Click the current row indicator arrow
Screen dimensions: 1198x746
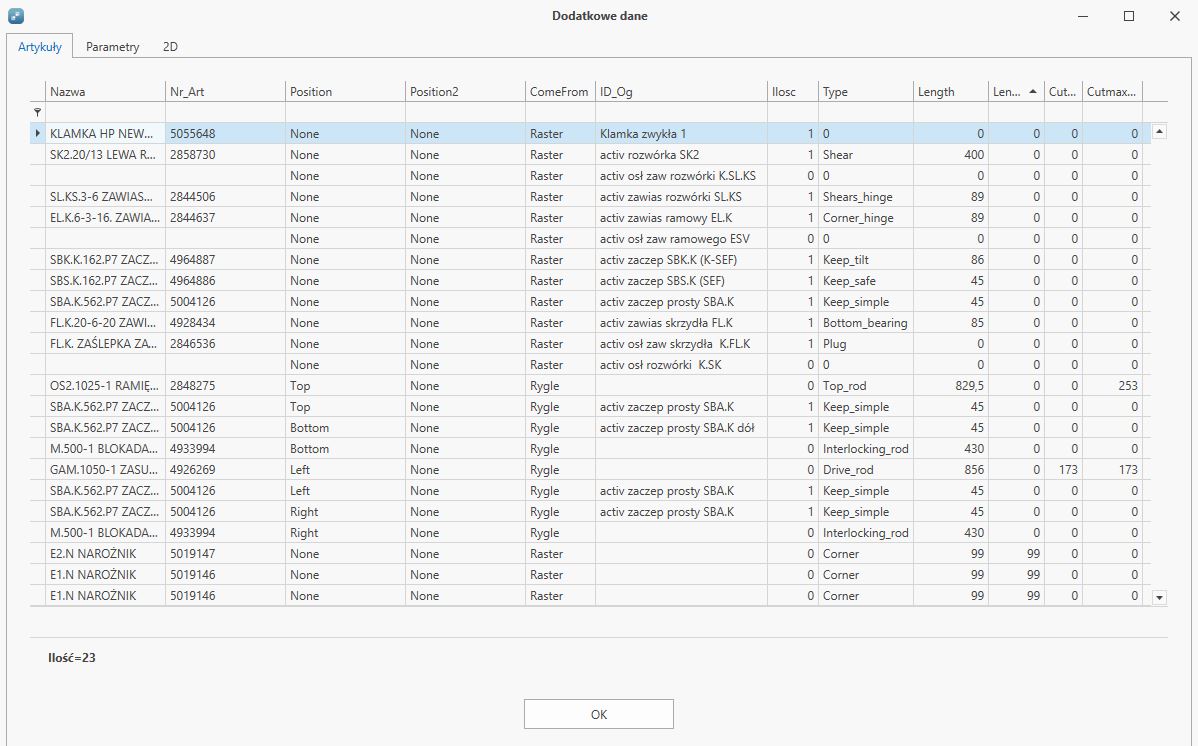click(37, 133)
